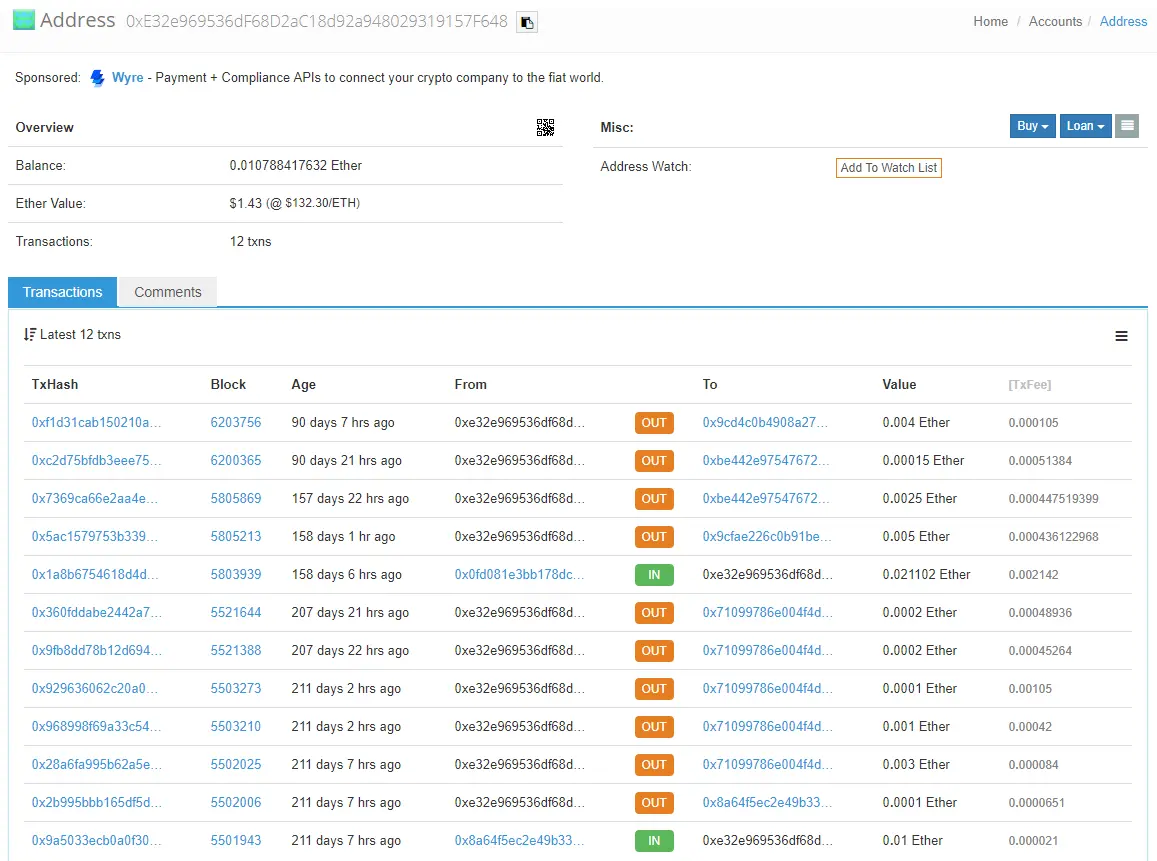The image size is (1157, 861).
Task: Select the balance value 0.010788417632 Ether
Action: (295, 166)
